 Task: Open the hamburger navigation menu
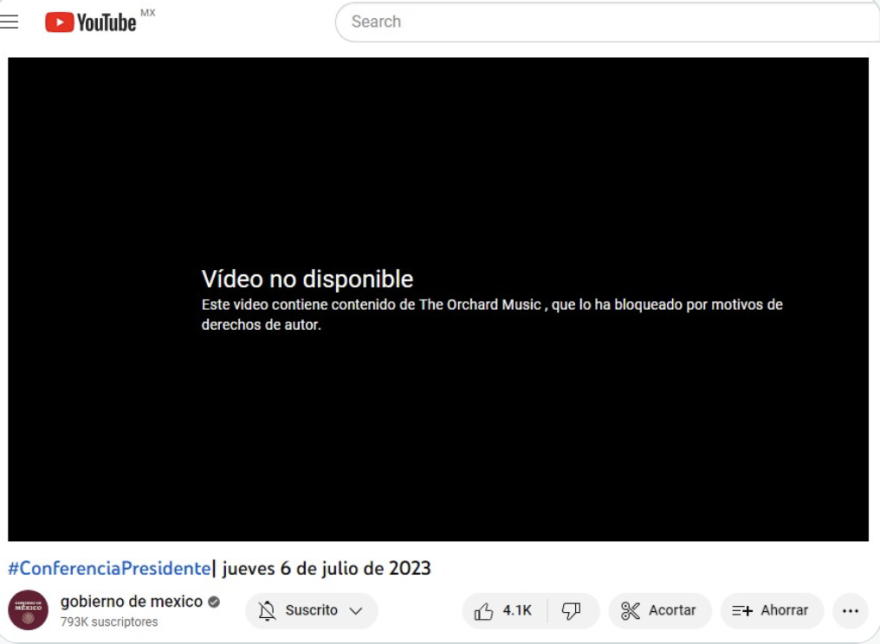click(x=10, y=21)
